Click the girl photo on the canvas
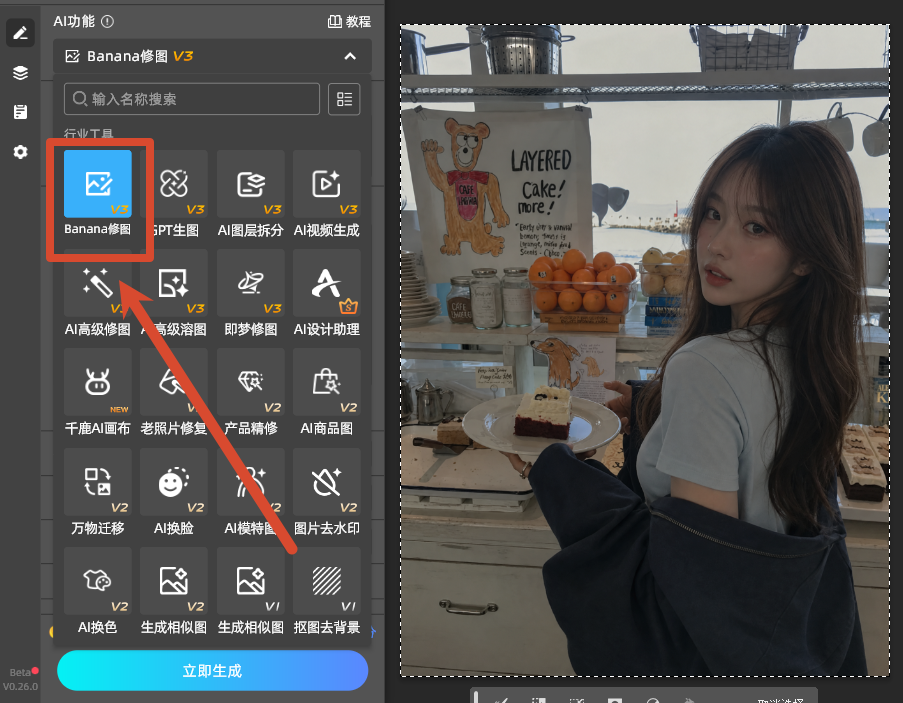This screenshot has width=903, height=703. pos(645,350)
